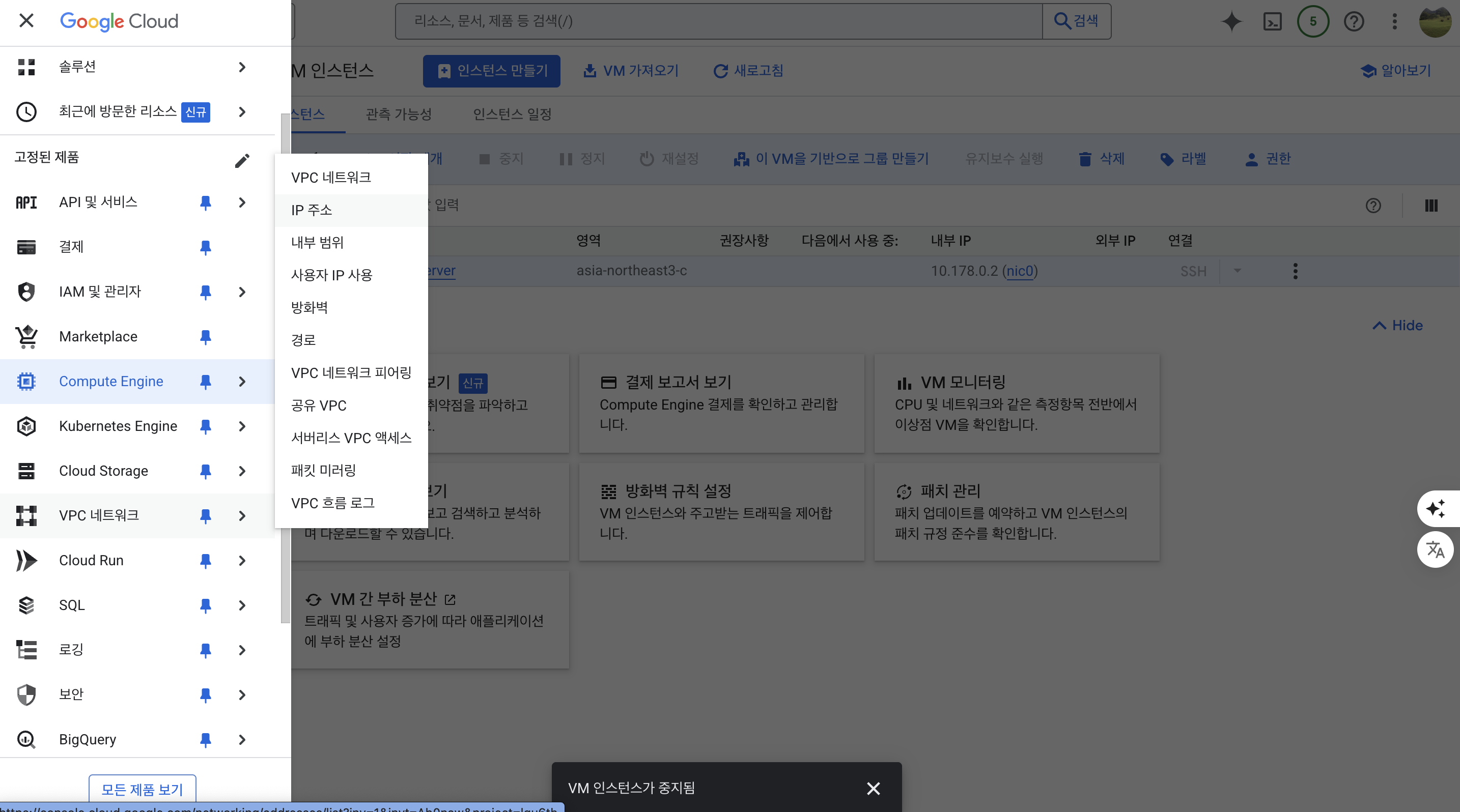The height and width of the screenshot is (812, 1460).
Task: Click the recently visited resources clock icon
Action: click(x=26, y=111)
